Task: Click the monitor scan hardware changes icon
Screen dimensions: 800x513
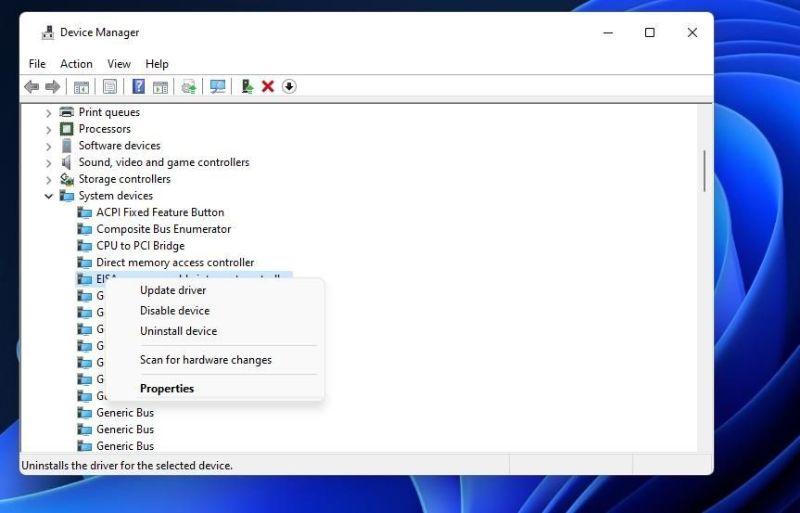Action: (217, 87)
